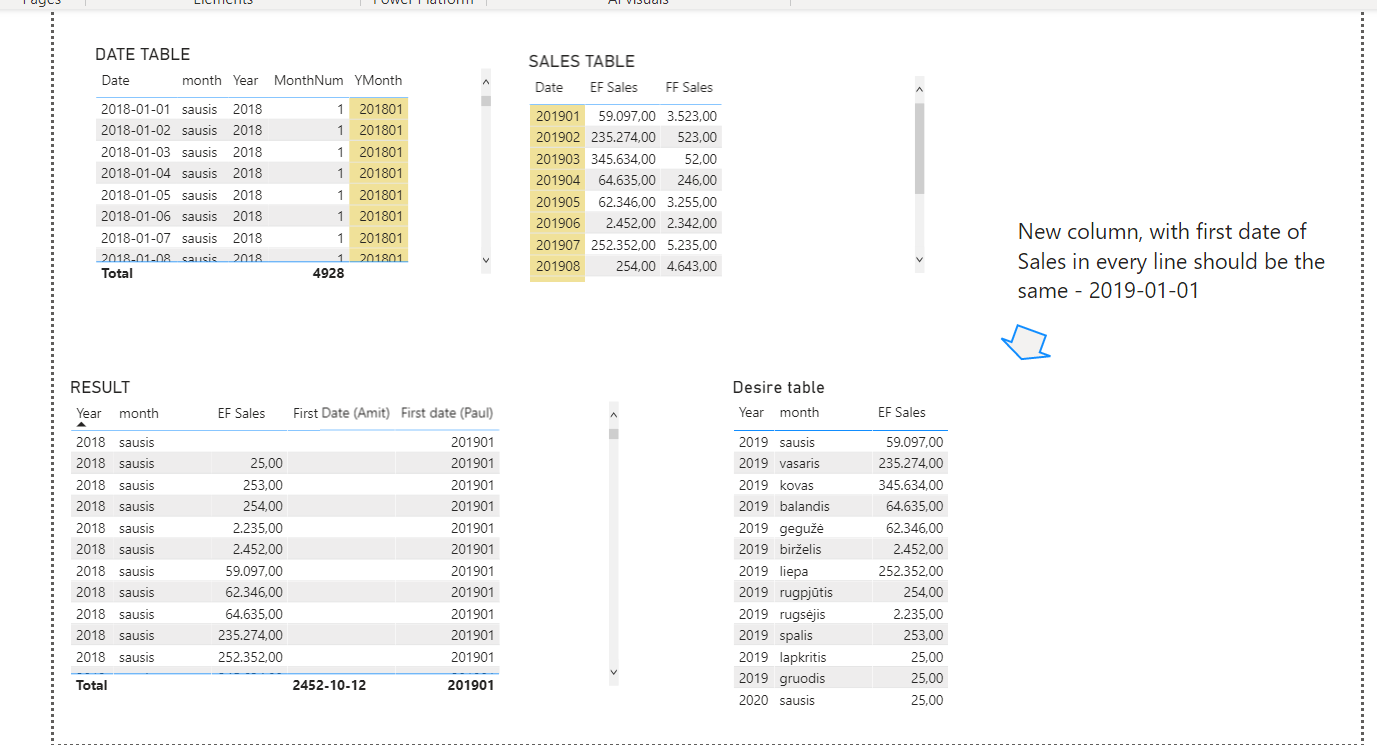Click the 5.235,00 FF Sales value
Image resolution: width=1377 pixels, height=745 pixels.
pyautogui.click(x=692, y=245)
